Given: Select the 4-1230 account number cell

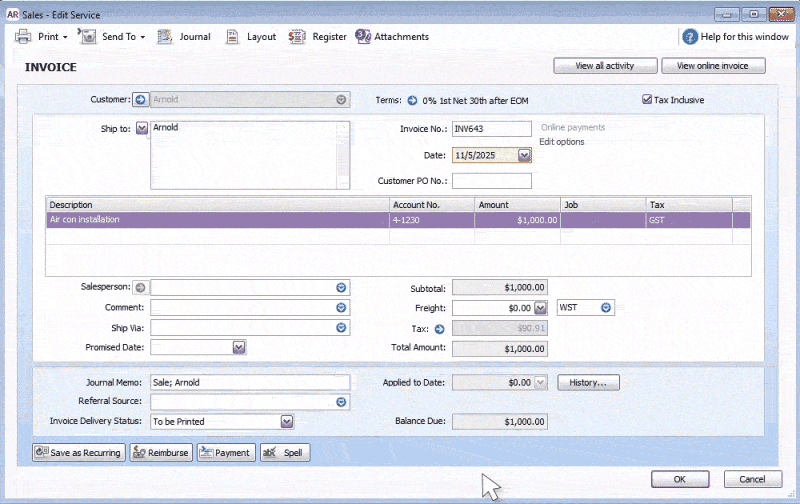Looking at the screenshot, I should point(432,220).
